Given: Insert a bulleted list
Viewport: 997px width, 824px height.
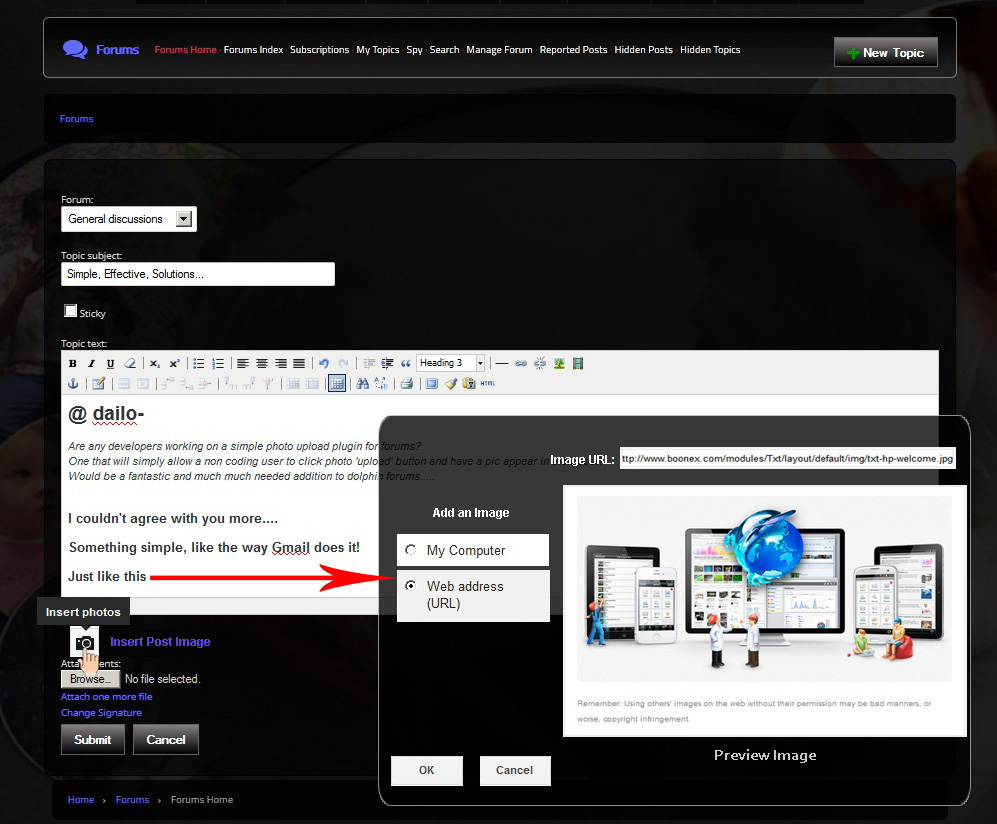Looking at the screenshot, I should click(x=199, y=363).
